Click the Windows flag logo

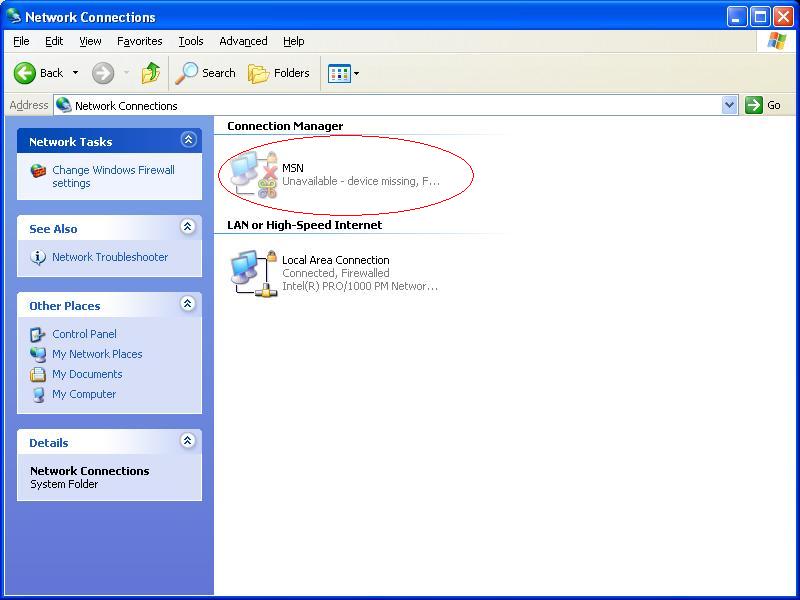[x=776, y=41]
